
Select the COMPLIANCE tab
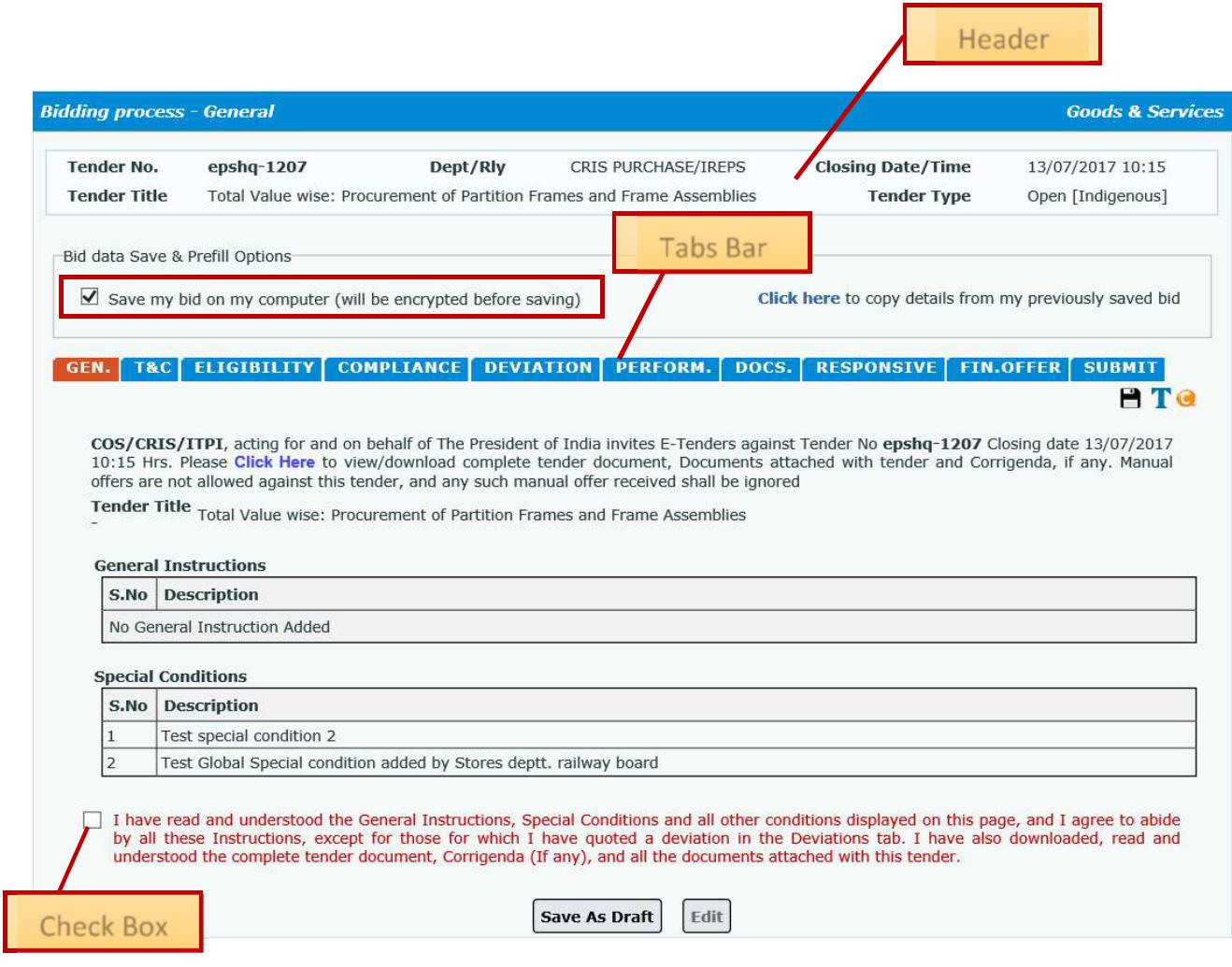[397, 368]
